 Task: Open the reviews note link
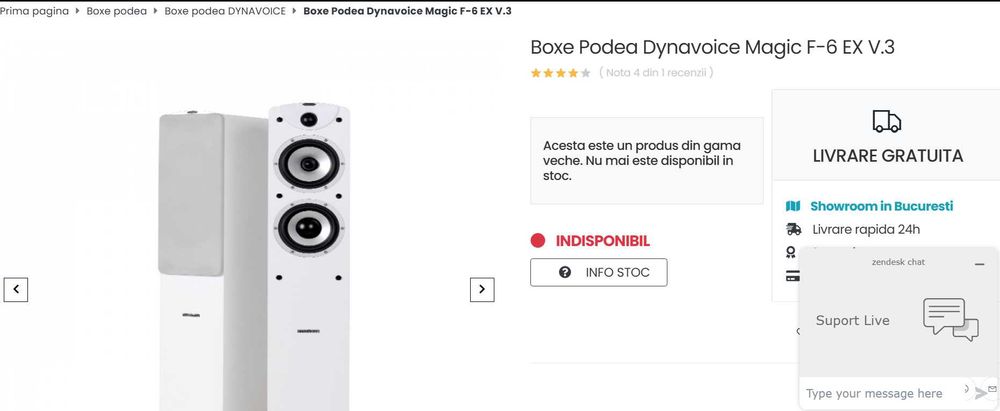click(655, 73)
